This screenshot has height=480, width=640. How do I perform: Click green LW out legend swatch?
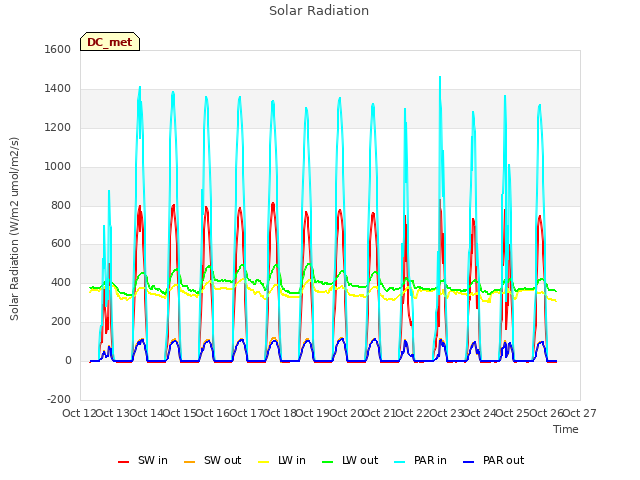pyautogui.click(x=327, y=462)
